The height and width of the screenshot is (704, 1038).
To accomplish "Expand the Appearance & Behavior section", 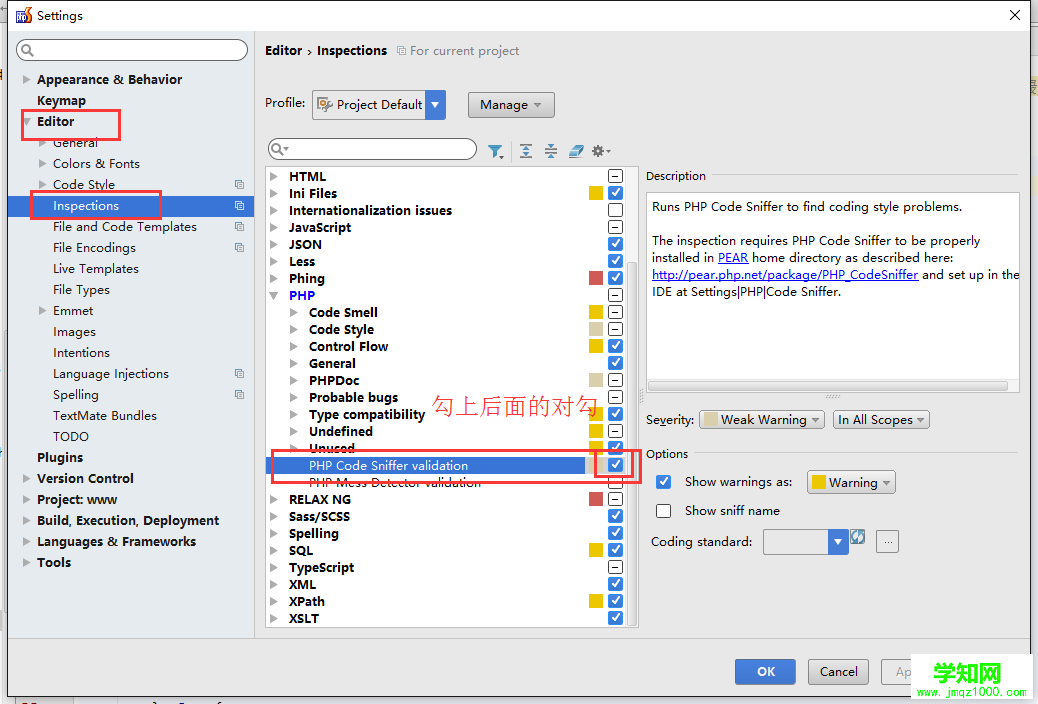I will click(26, 79).
